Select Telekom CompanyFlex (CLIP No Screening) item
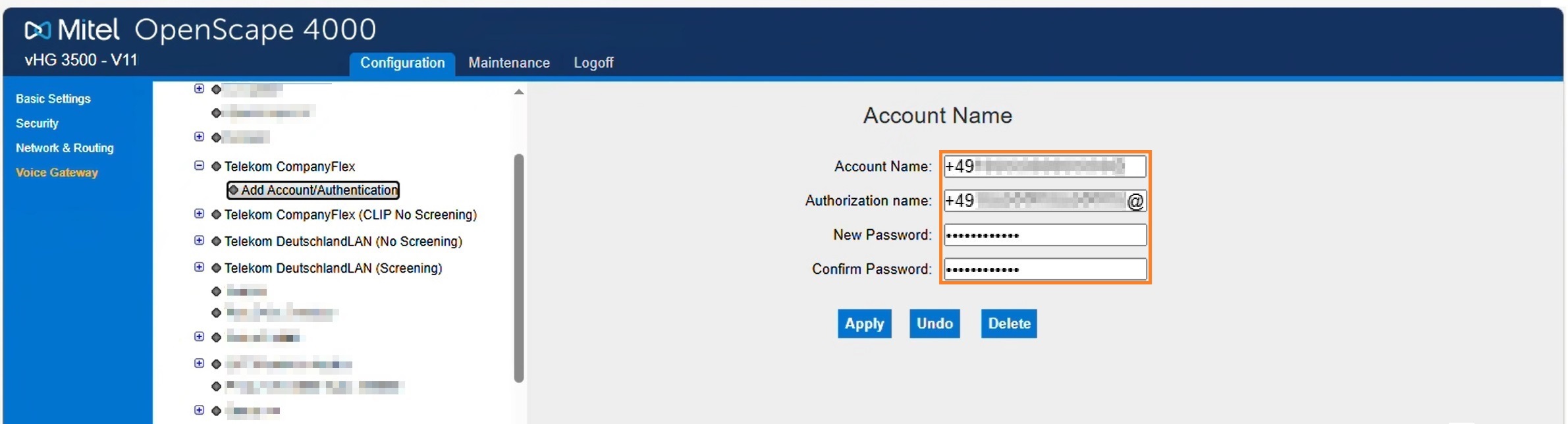The width and height of the screenshot is (1568, 424). click(350, 215)
